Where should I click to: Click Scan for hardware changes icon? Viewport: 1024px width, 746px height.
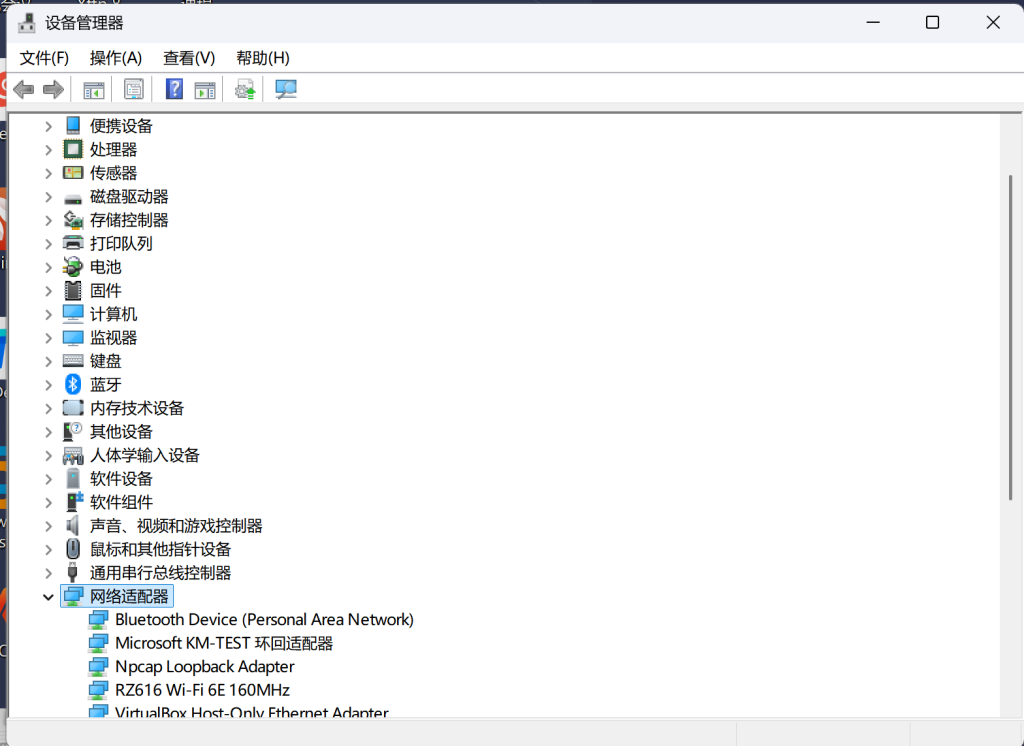[286, 90]
